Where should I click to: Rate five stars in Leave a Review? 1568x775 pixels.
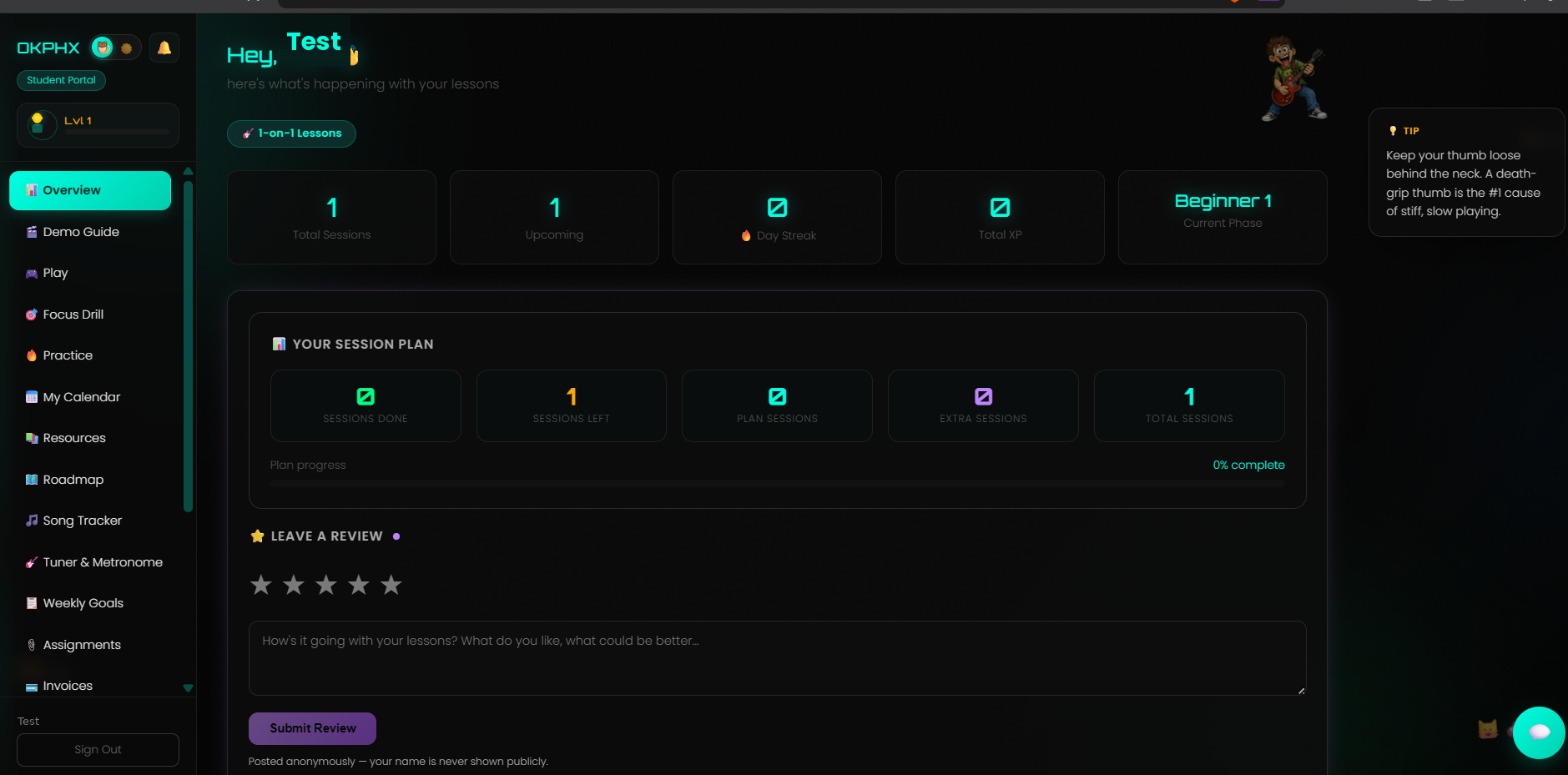(391, 585)
